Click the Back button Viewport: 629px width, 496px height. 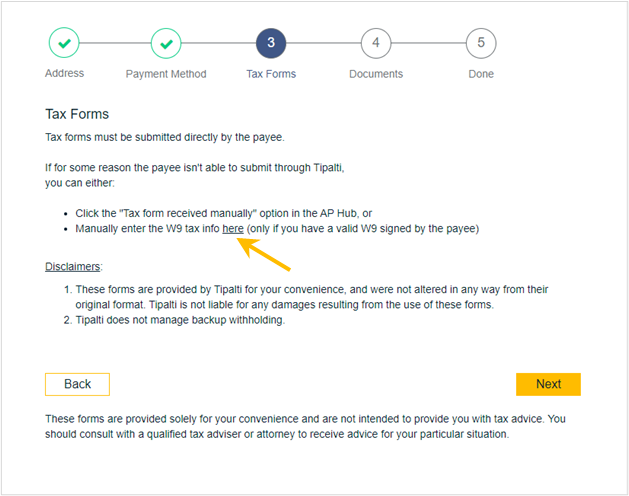pos(77,384)
